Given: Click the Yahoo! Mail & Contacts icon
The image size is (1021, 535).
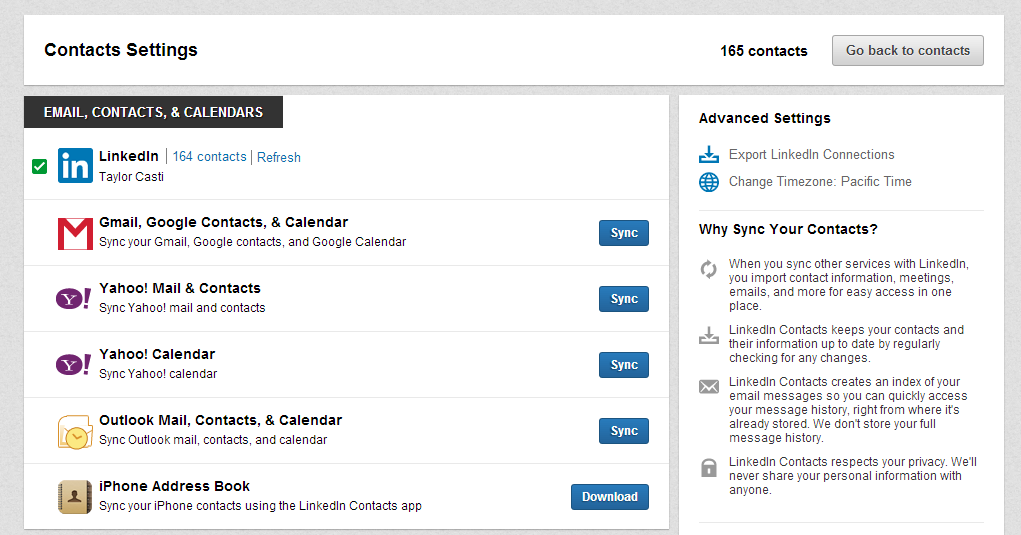Looking at the screenshot, I should tap(74, 299).
